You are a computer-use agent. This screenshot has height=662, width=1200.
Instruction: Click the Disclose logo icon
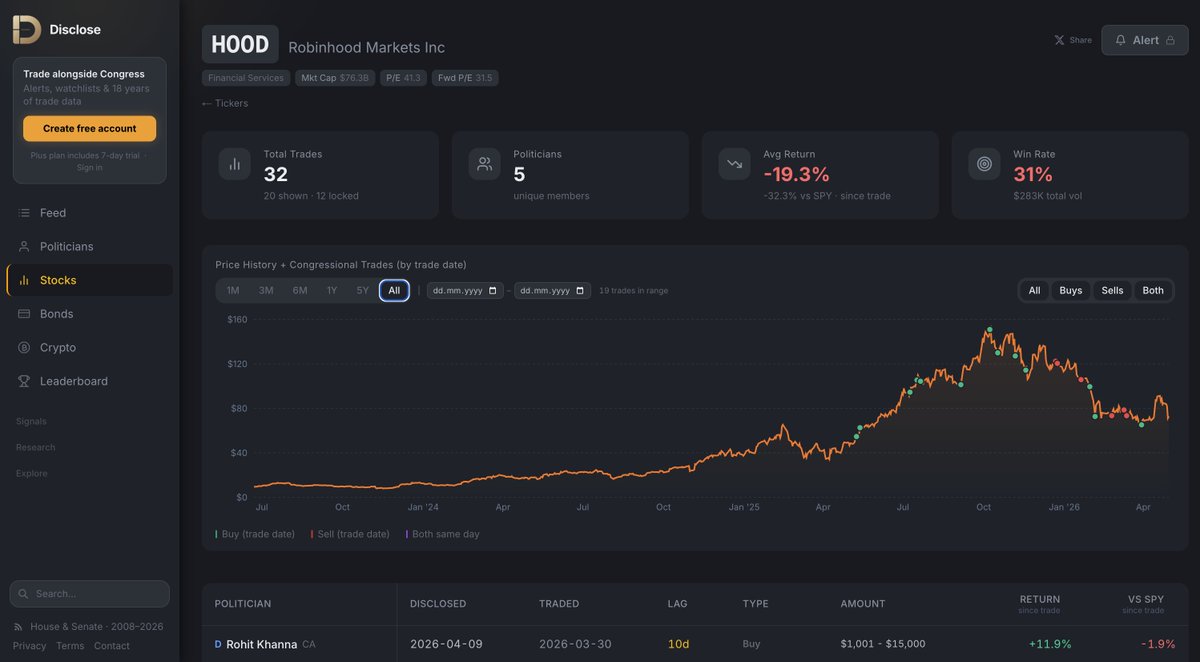pos(27,29)
